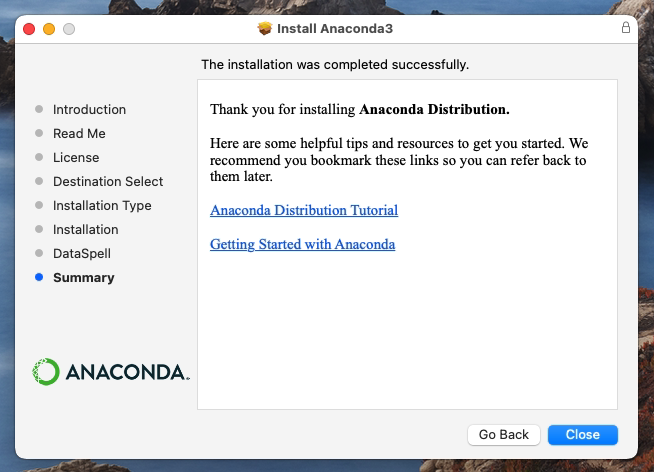Screen dimensions: 654x472
Task: Click the Anaconda logo in sidebar
Action: (110, 372)
